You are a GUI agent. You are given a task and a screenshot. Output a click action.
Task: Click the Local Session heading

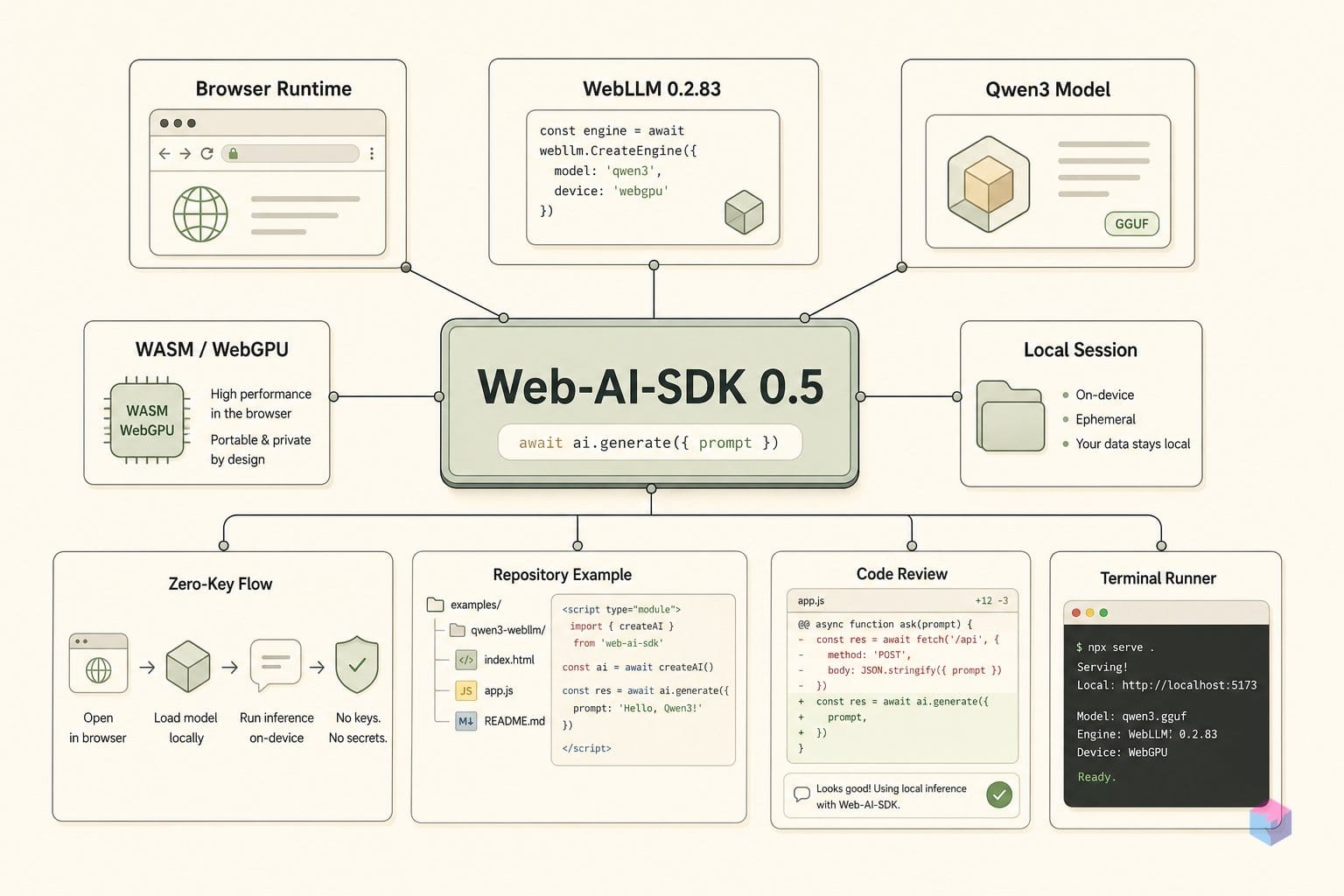point(1081,350)
